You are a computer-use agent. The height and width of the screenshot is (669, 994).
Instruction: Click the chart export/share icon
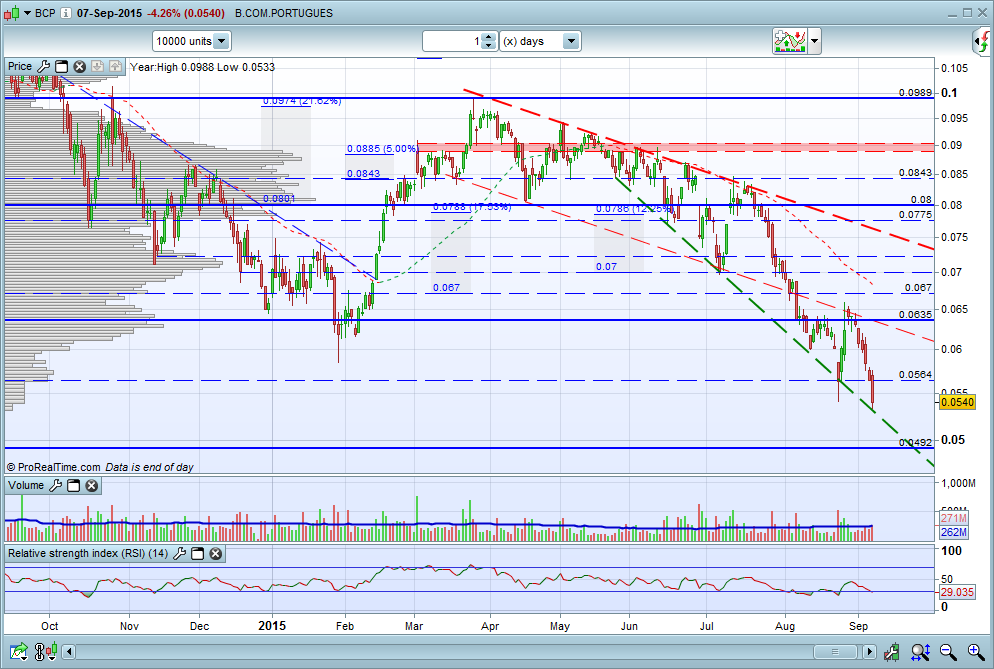pos(18,651)
